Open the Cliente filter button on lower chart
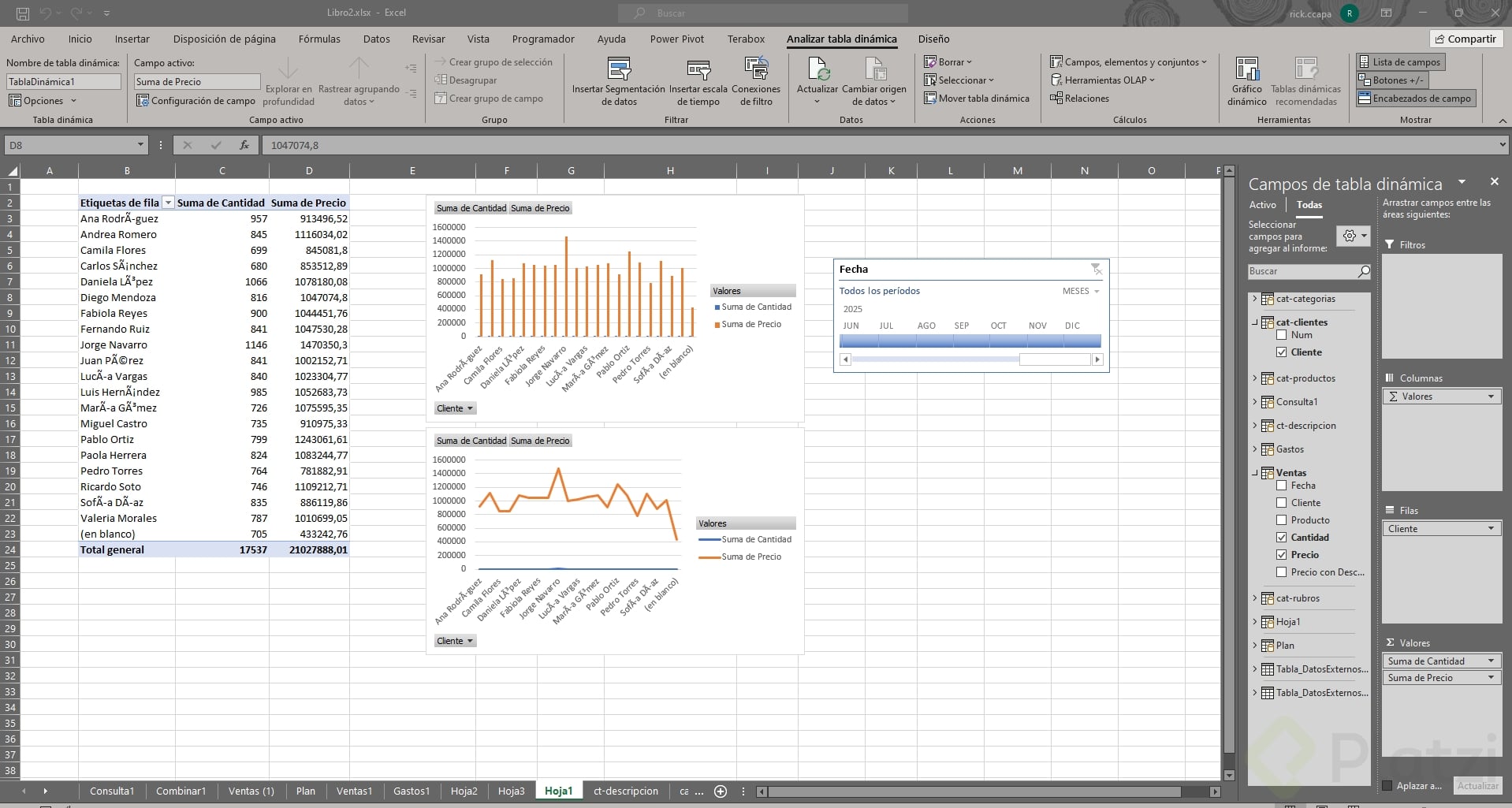Screen dimensions: 1512x808 (455, 641)
